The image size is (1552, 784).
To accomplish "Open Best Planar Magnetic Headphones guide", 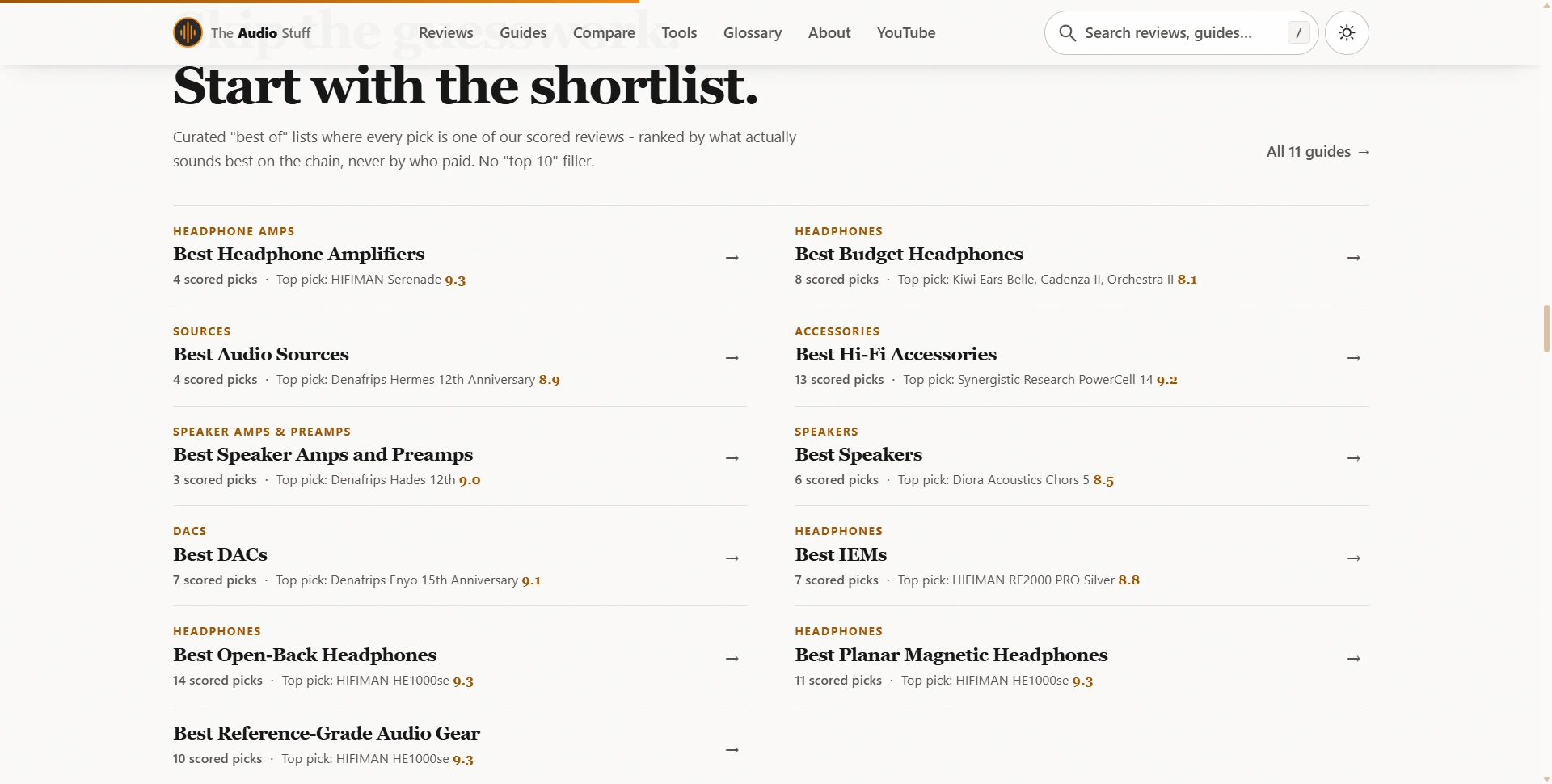I will [x=951, y=655].
